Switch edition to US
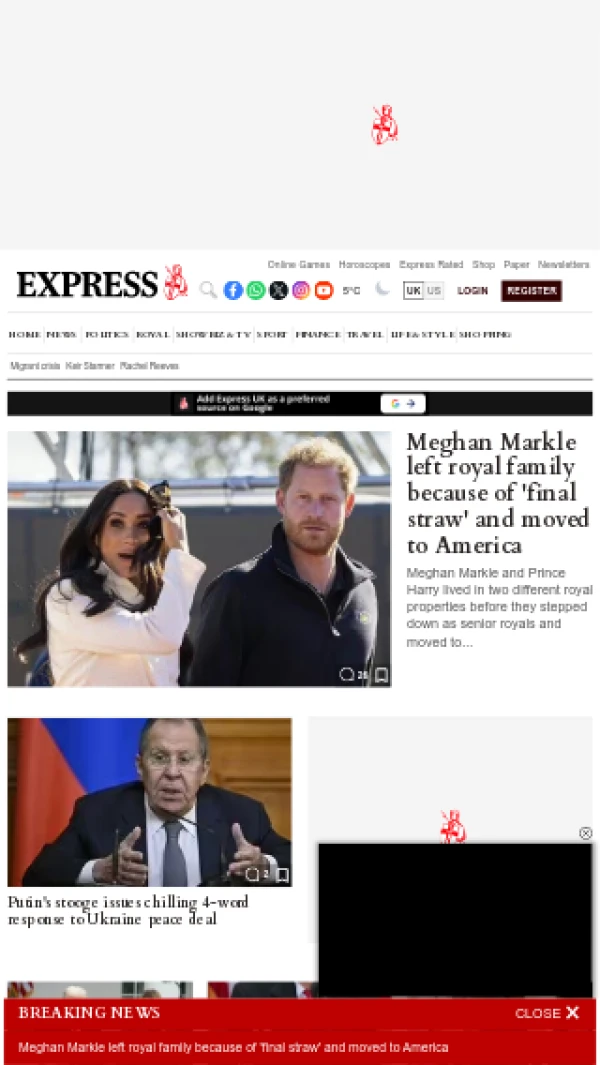The height and width of the screenshot is (1065, 600). pos(434,291)
